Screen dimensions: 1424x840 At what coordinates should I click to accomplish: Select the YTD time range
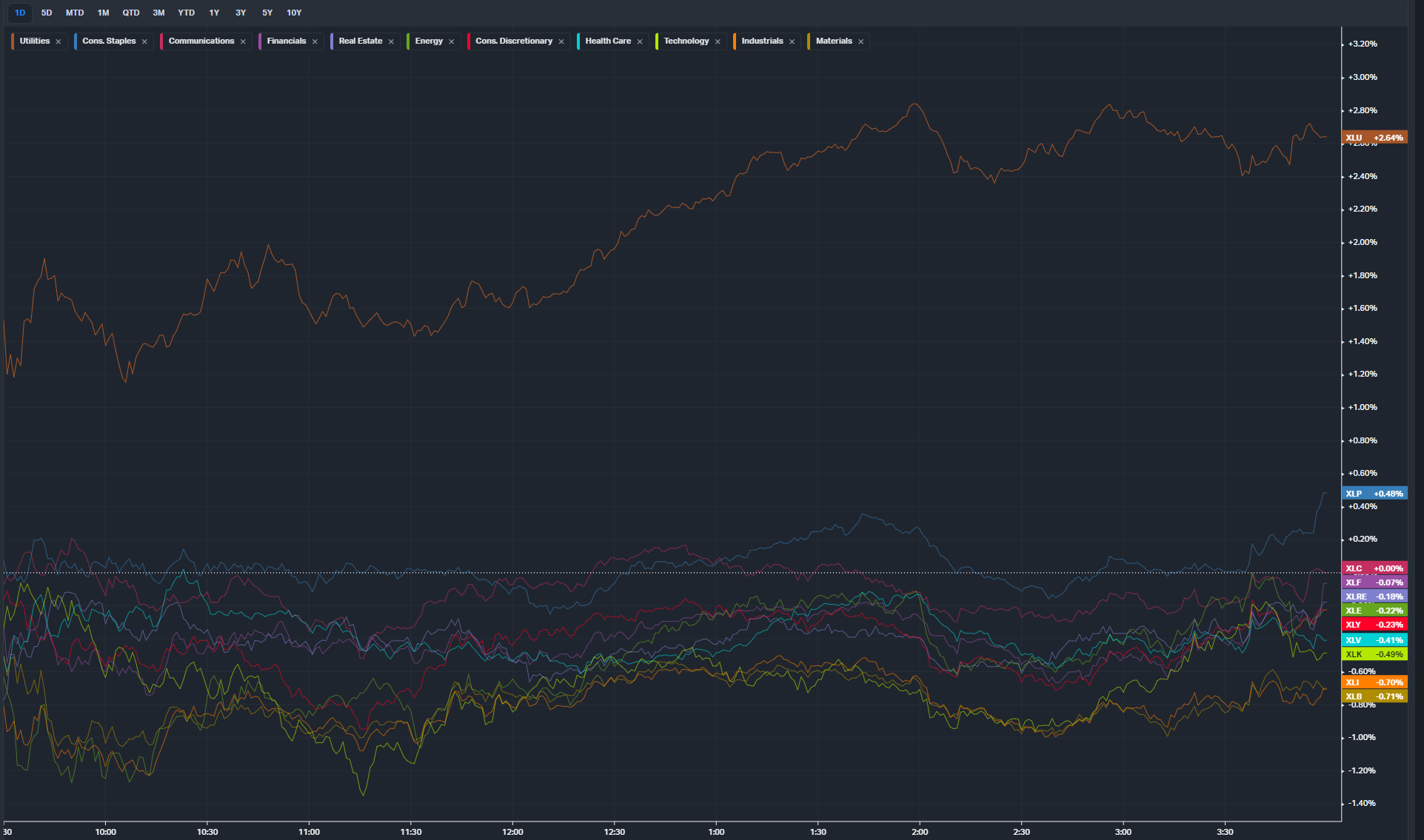[187, 13]
